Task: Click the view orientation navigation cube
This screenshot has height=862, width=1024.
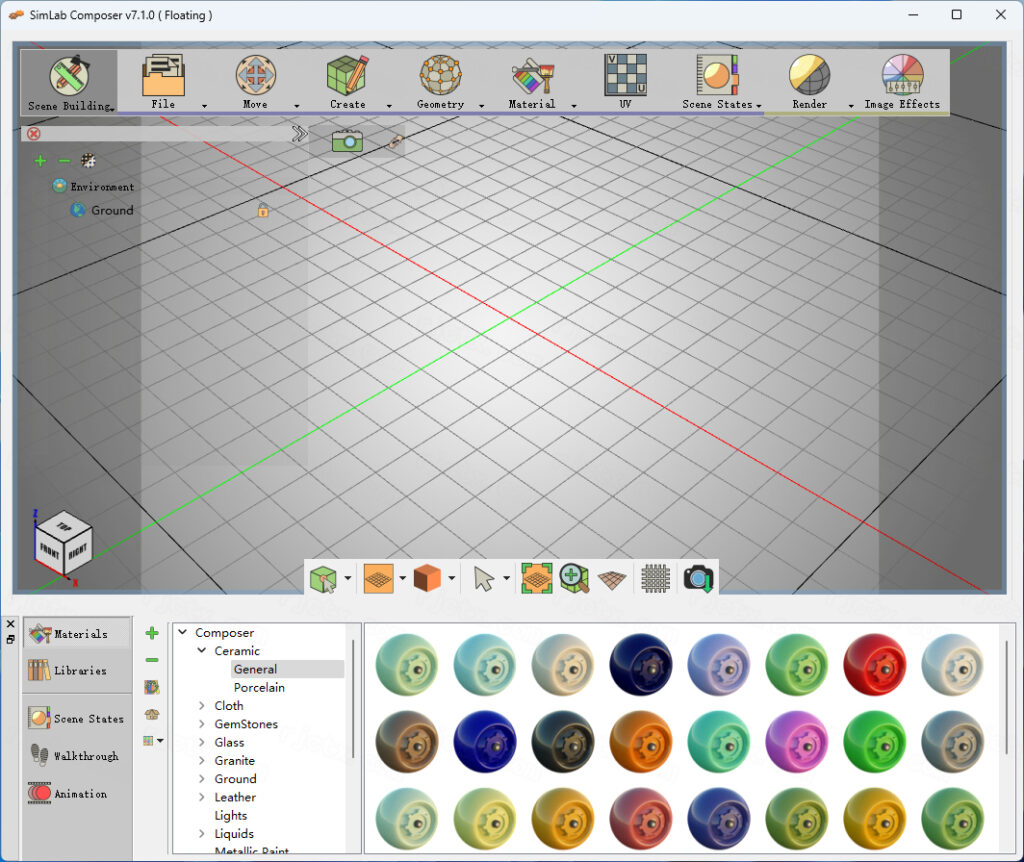Action: pyautogui.click(x=63, y=545)
